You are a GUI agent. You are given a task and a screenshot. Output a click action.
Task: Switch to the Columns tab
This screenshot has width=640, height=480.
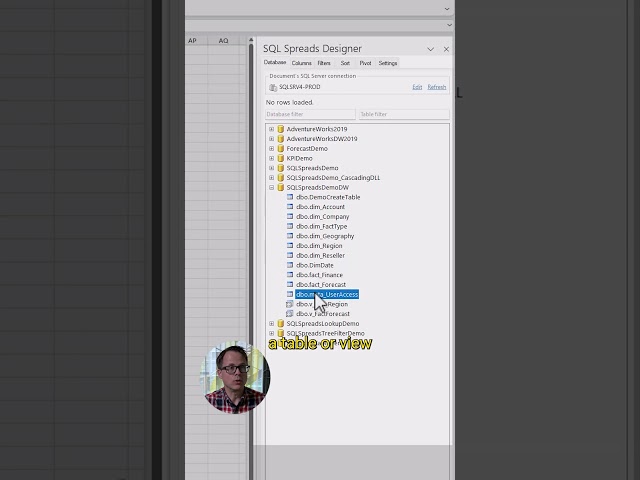coord(302,63)
